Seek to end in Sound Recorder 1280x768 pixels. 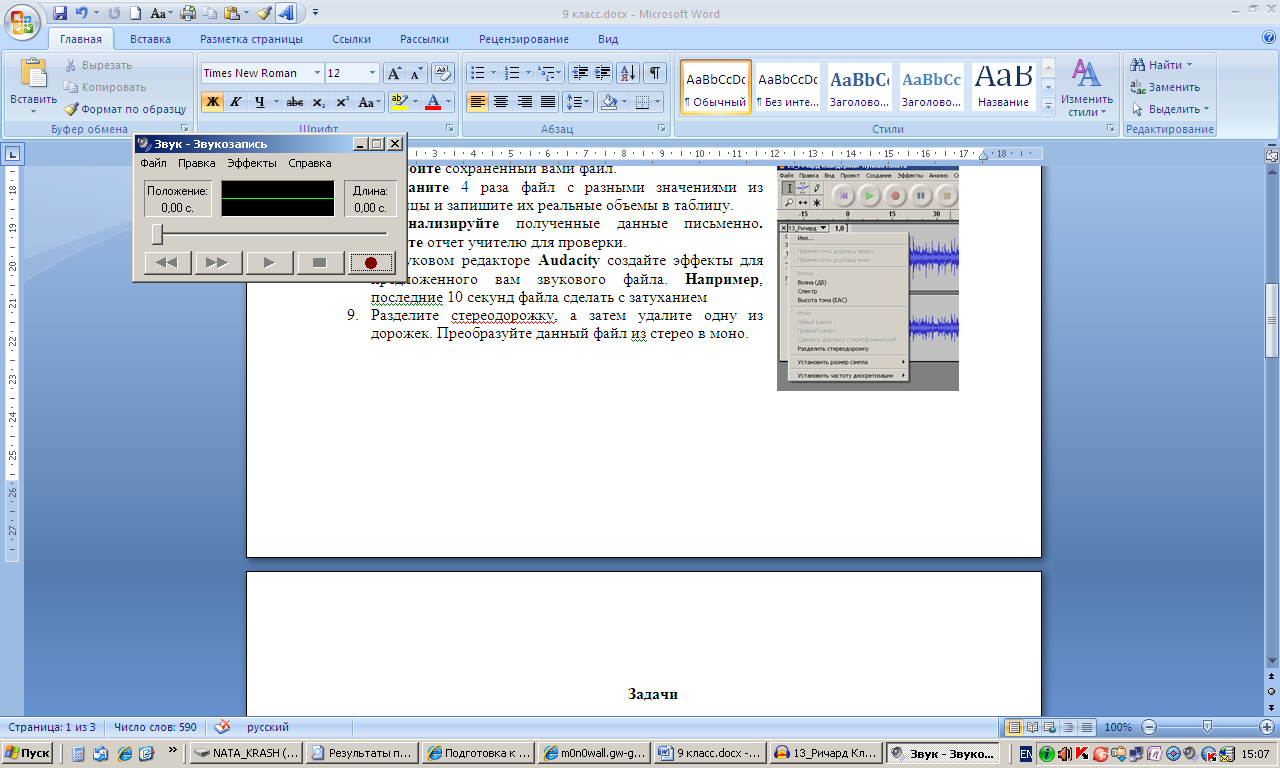[x=218, y=263]
